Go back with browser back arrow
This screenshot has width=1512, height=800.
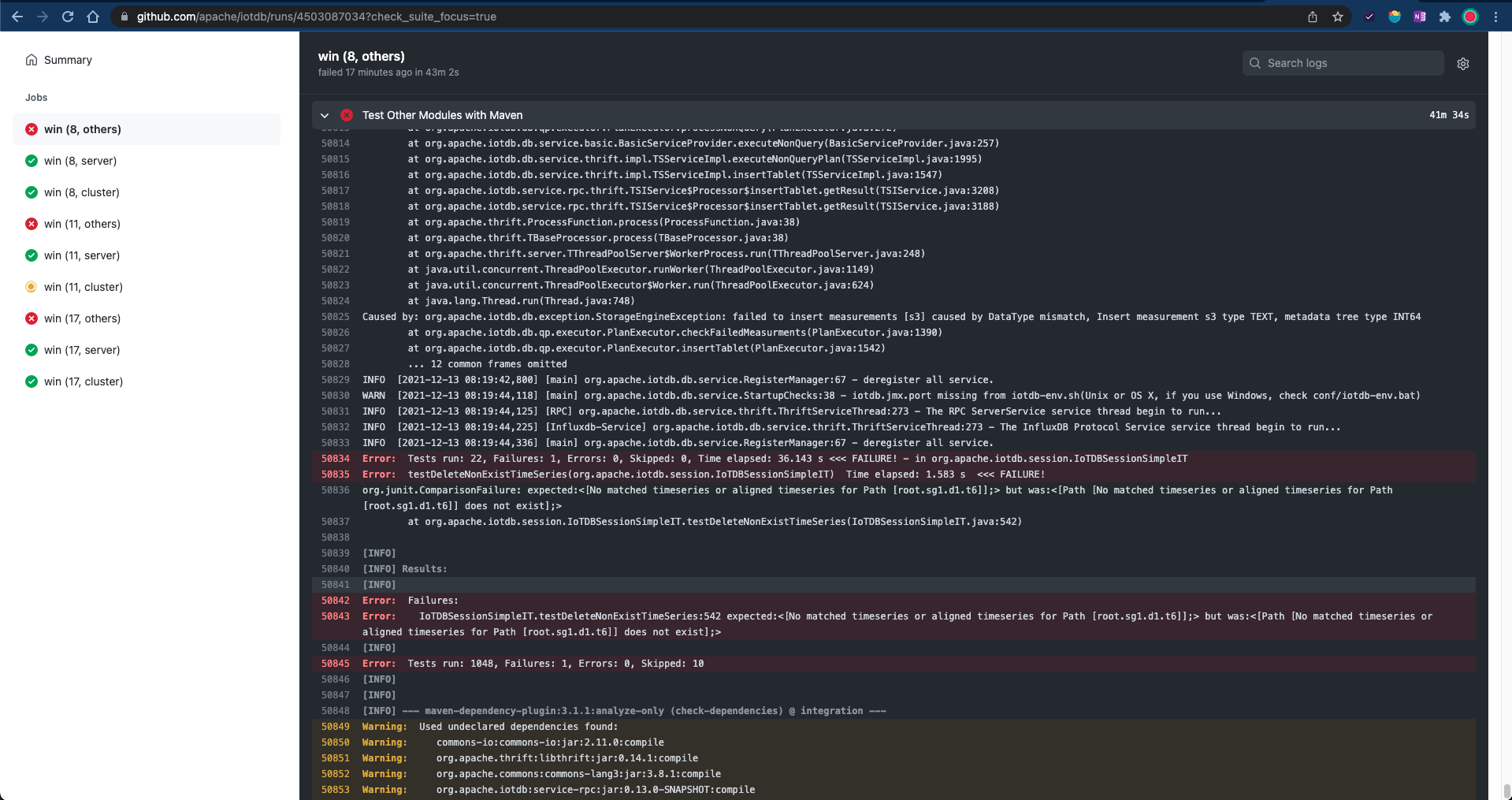(17, 17)
